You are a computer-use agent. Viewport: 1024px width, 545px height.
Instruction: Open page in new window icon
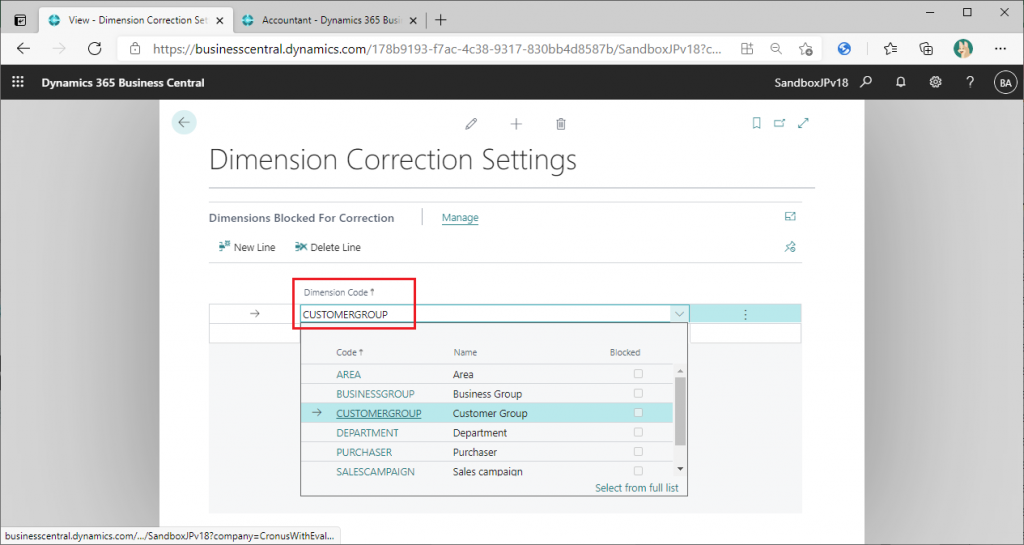coord(779,123)
